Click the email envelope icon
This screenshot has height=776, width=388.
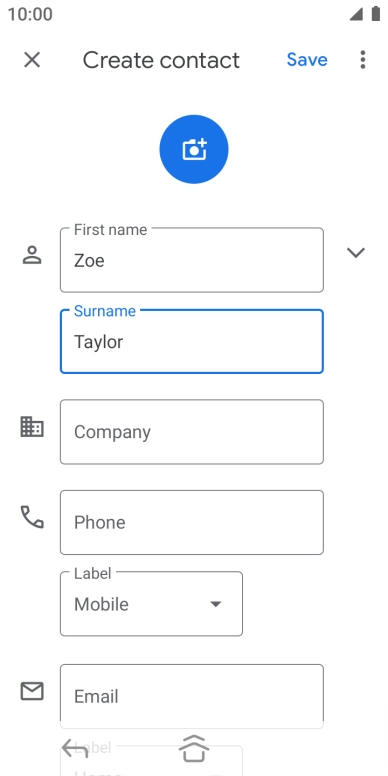32,691
